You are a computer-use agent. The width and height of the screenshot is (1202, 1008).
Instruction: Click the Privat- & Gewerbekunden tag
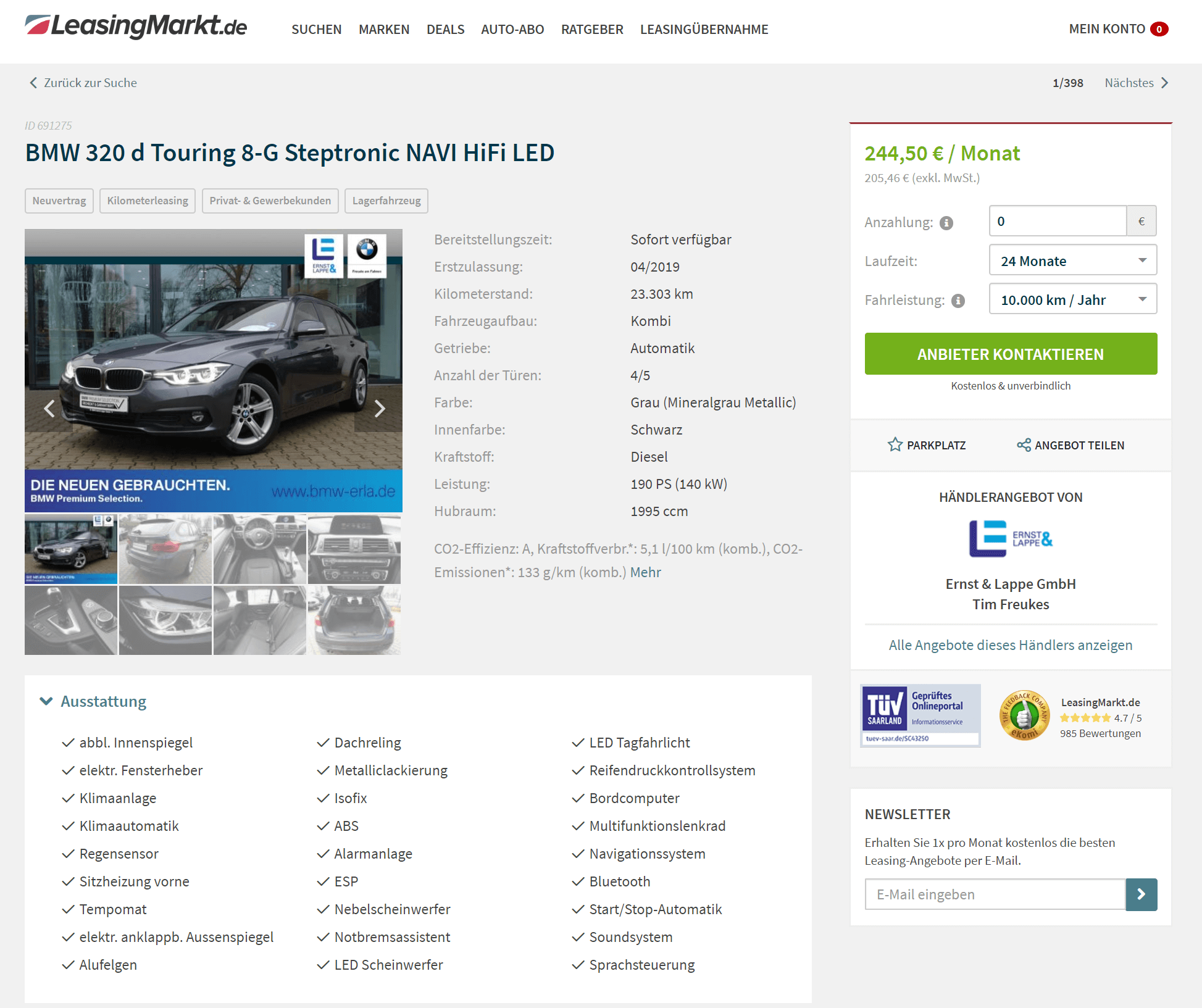point(270,201)
